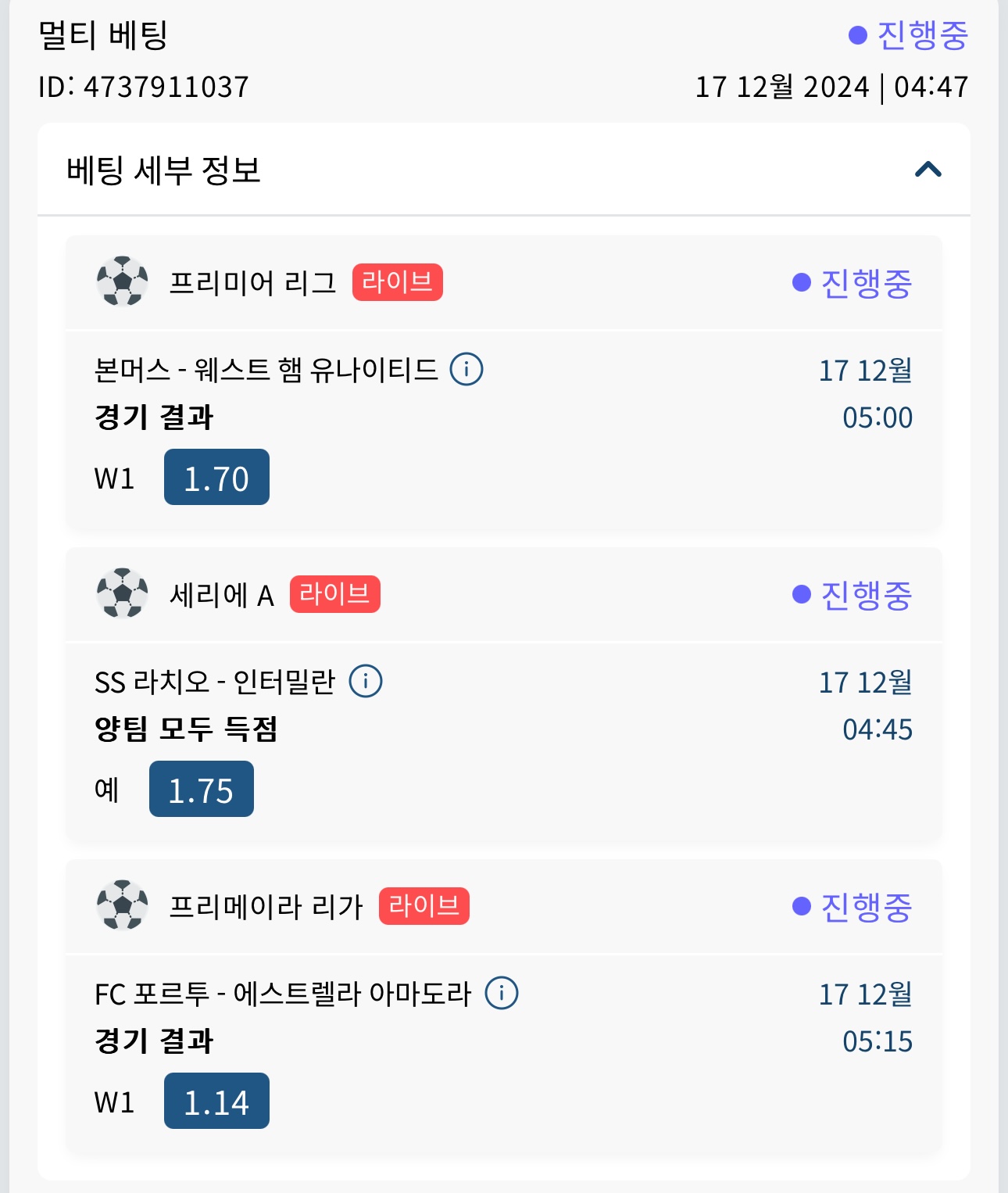The width and height of the screenshot is (1008, 1193).
Task: Click the soccer ball icon for 프리메이라 리가
Action: click(122, 905)
